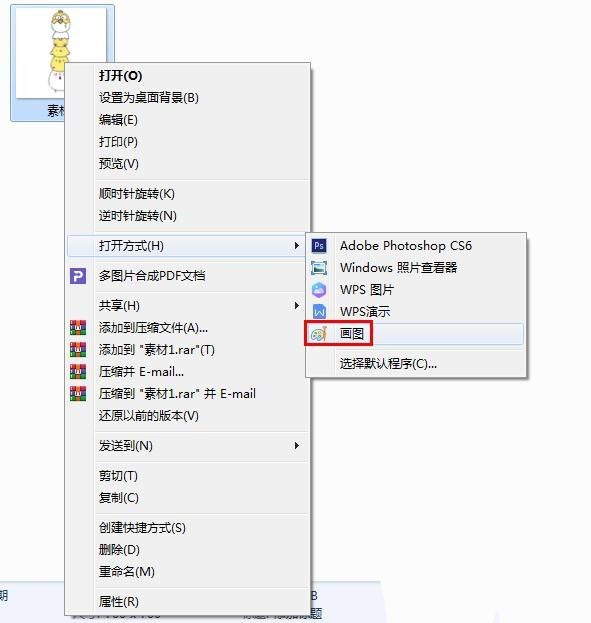
Task: Select 压缩并 E-mail...
Action: tap(187, 372)
